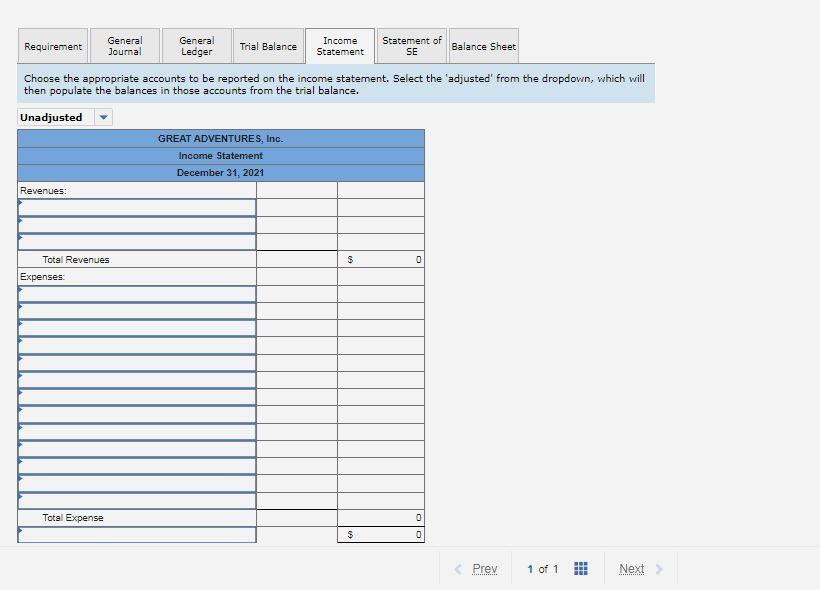Click the amount cell next to Total Revenues
This screenshot has height=590, width=820.
(x=381, y=258)
